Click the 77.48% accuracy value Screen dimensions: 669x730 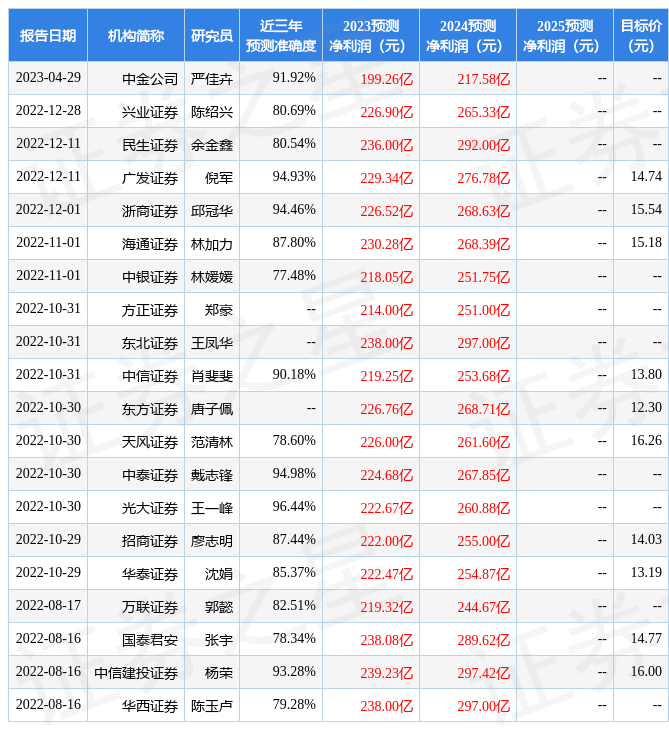[x=294, y=276]
